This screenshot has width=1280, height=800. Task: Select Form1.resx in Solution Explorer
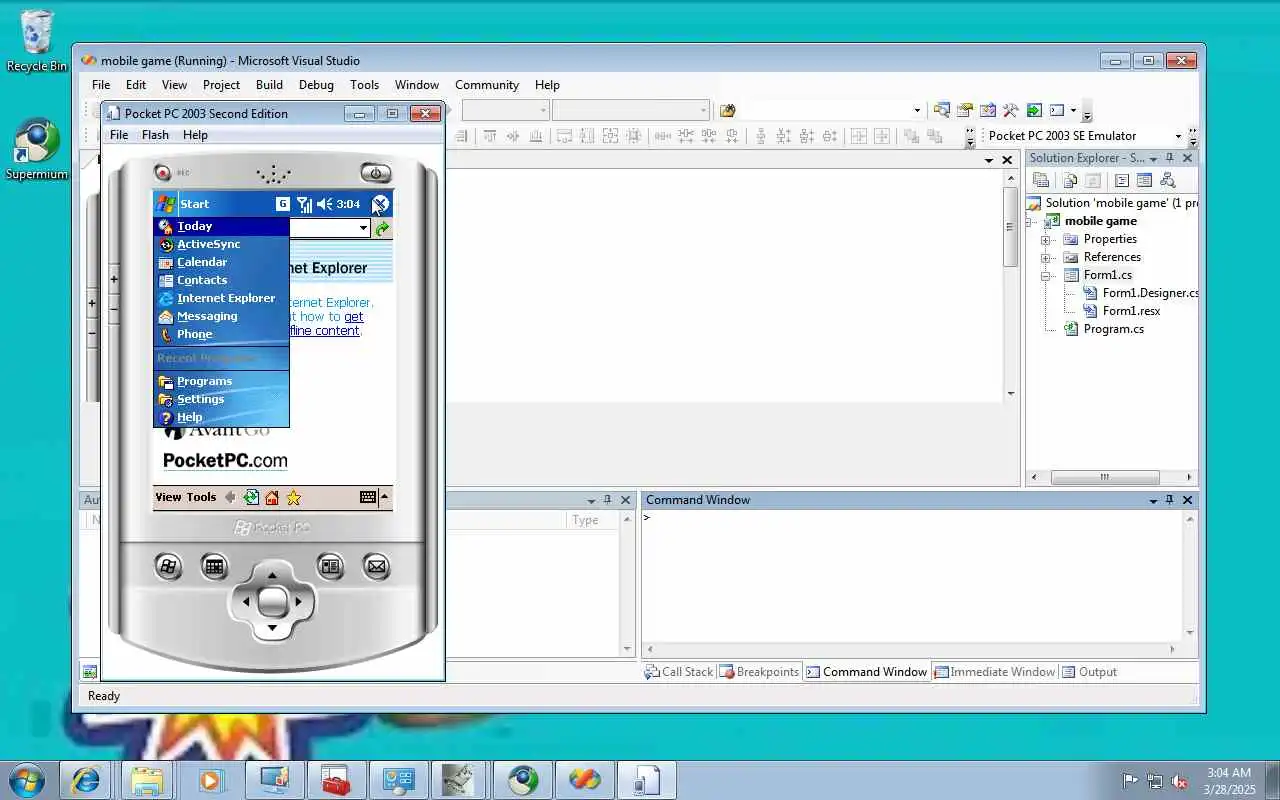(x=1131, y=311)
